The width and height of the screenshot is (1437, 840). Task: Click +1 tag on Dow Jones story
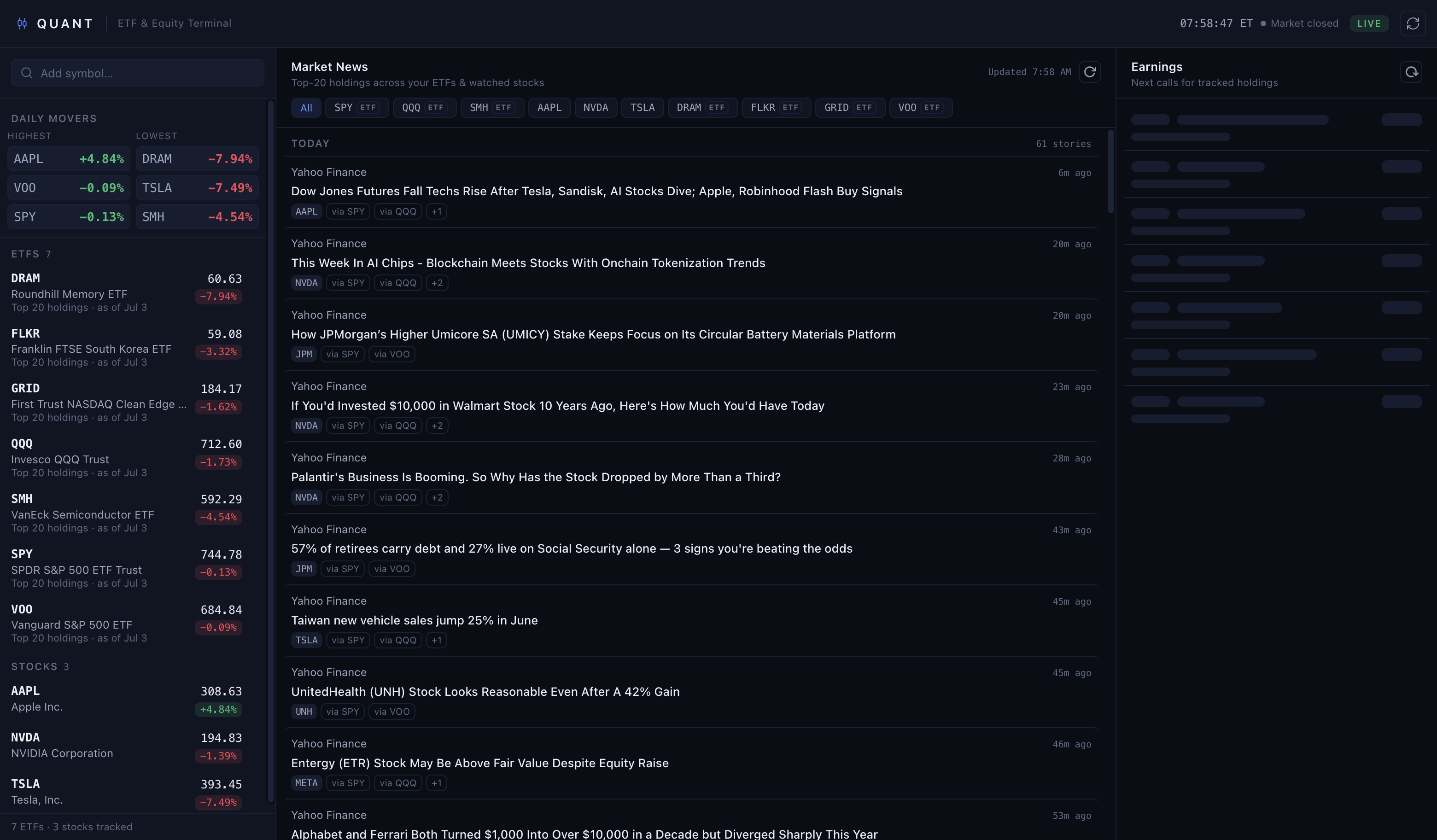coord(436,211)
